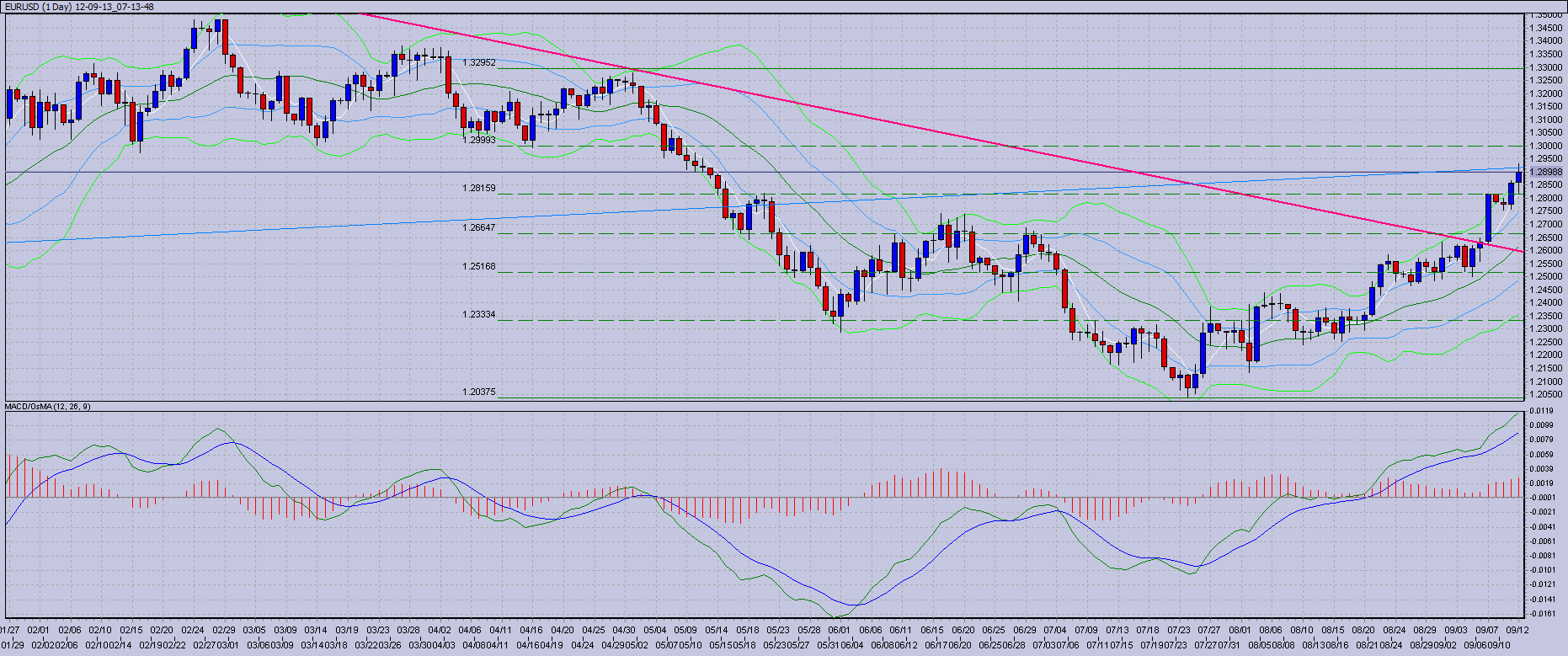1568x656 pixels.
Task: Click 1.30000 on the price axis
Action: [1546, 146]
